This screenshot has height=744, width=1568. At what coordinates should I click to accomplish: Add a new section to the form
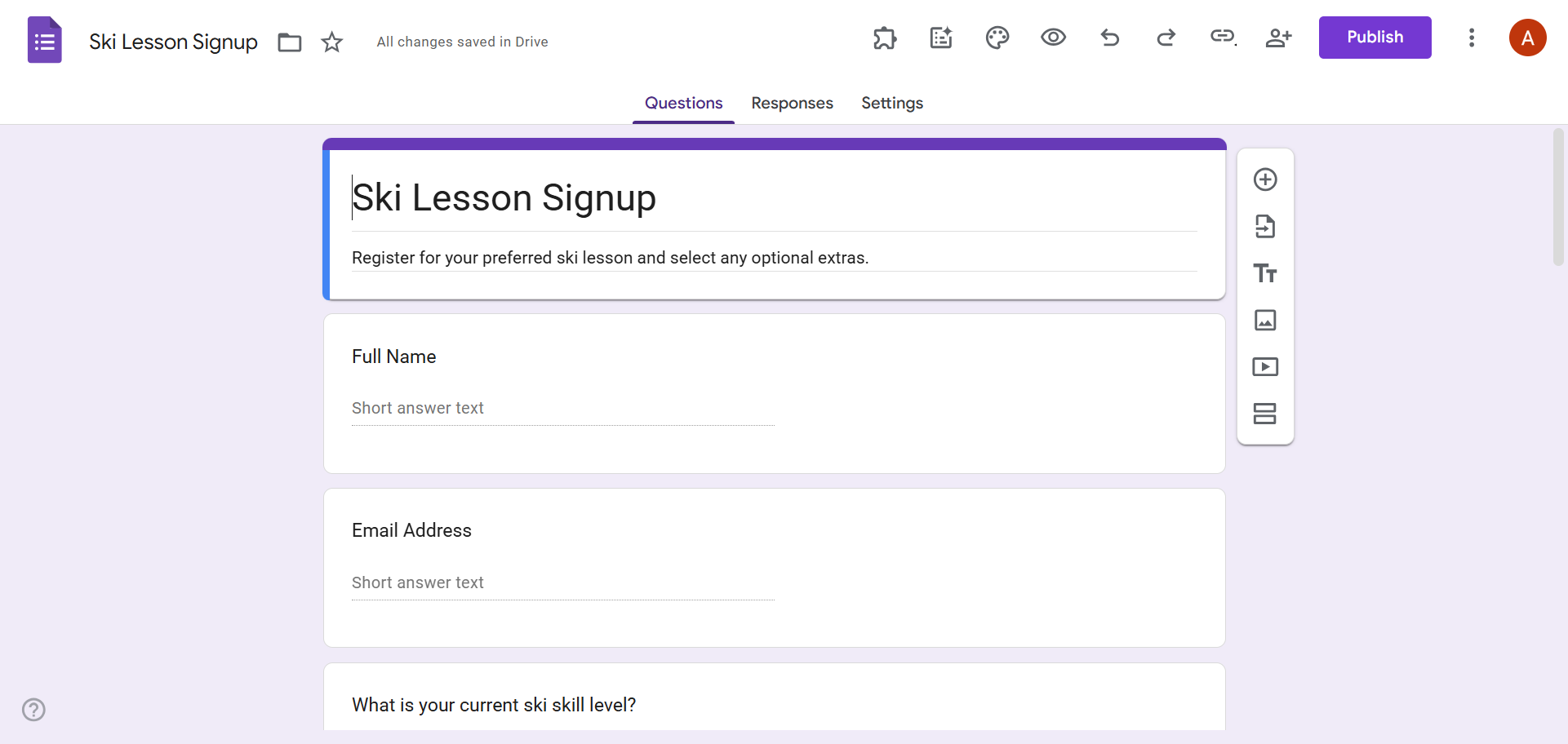coord(1265,414)
